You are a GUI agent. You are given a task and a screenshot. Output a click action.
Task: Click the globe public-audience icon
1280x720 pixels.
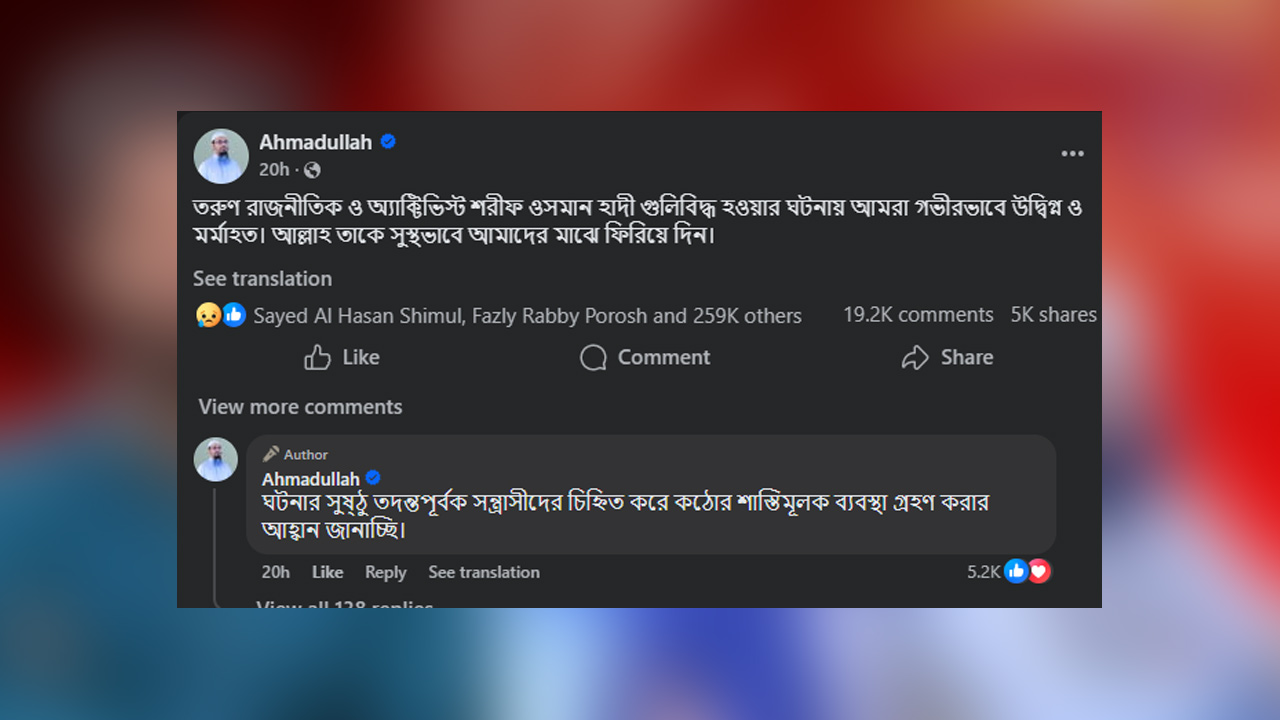[x=312, y=170]
